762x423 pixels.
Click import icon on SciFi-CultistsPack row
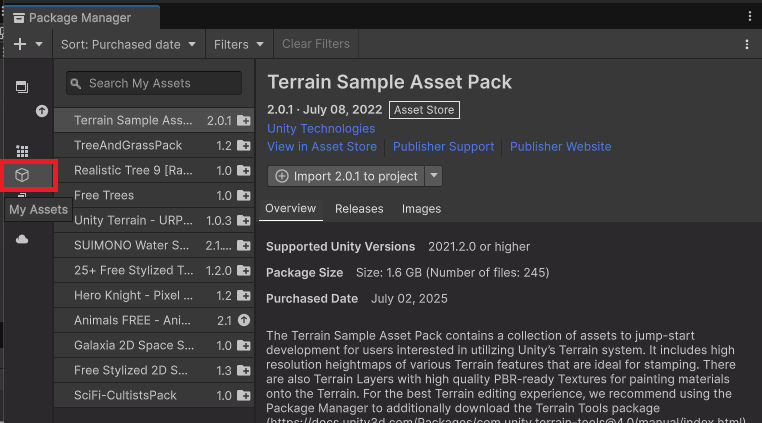coord(244,396)
